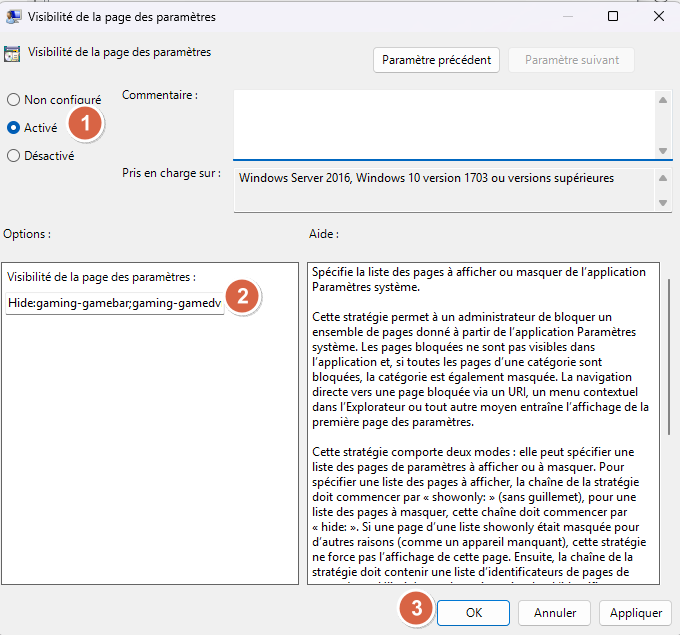Click the Annuler button

[555, 612]
